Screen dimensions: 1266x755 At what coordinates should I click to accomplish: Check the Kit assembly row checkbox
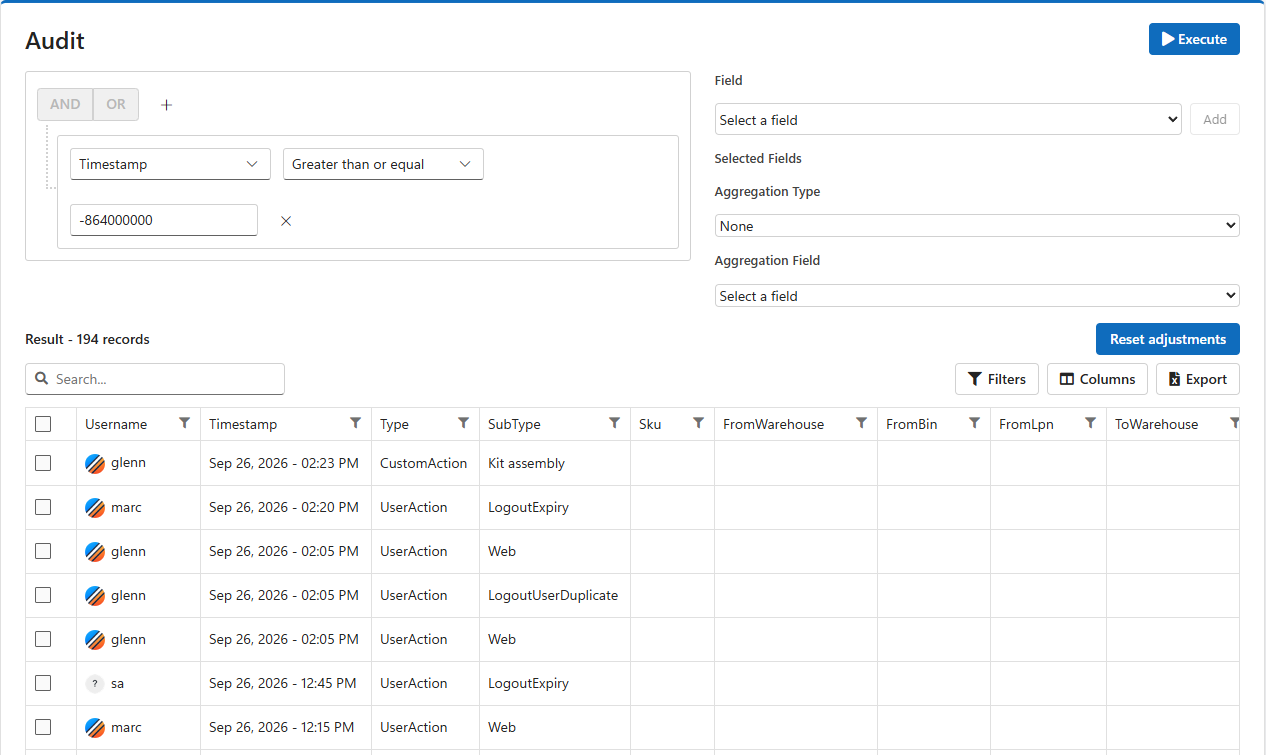click(43, 463)
